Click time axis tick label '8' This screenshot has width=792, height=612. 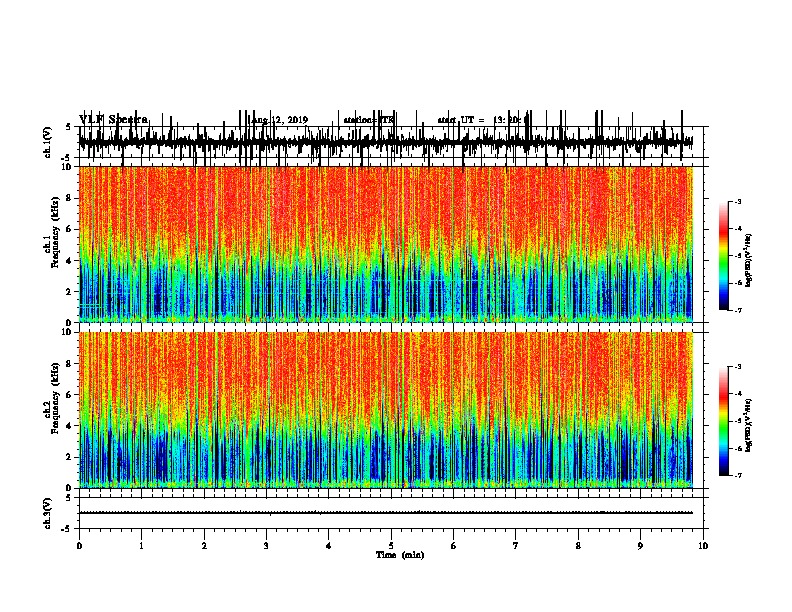(x=578, y=546)
